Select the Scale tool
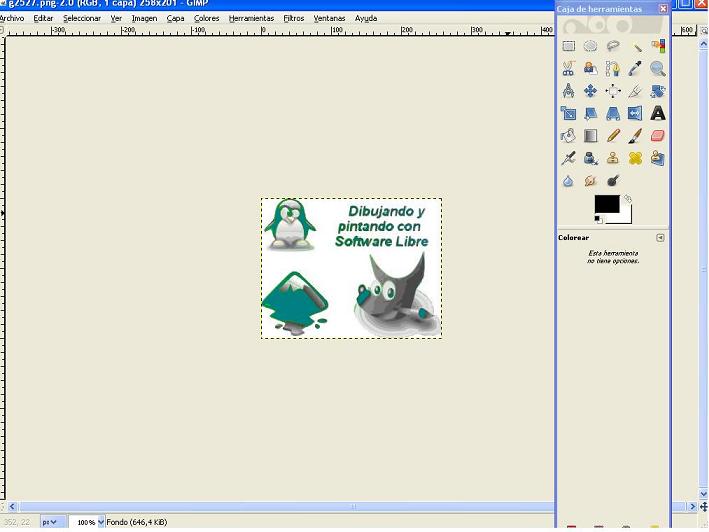The height and width of the screenshot is (532, 709). [x=568, y=113]
